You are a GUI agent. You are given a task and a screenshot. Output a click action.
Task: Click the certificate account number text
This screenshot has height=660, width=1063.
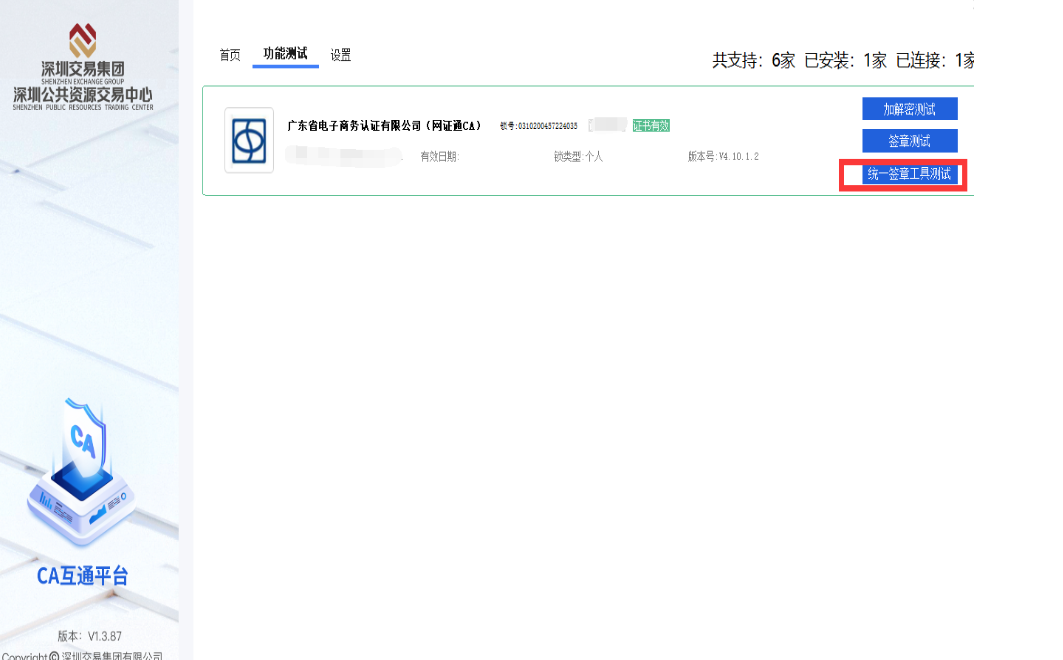[x=538, y=126]
